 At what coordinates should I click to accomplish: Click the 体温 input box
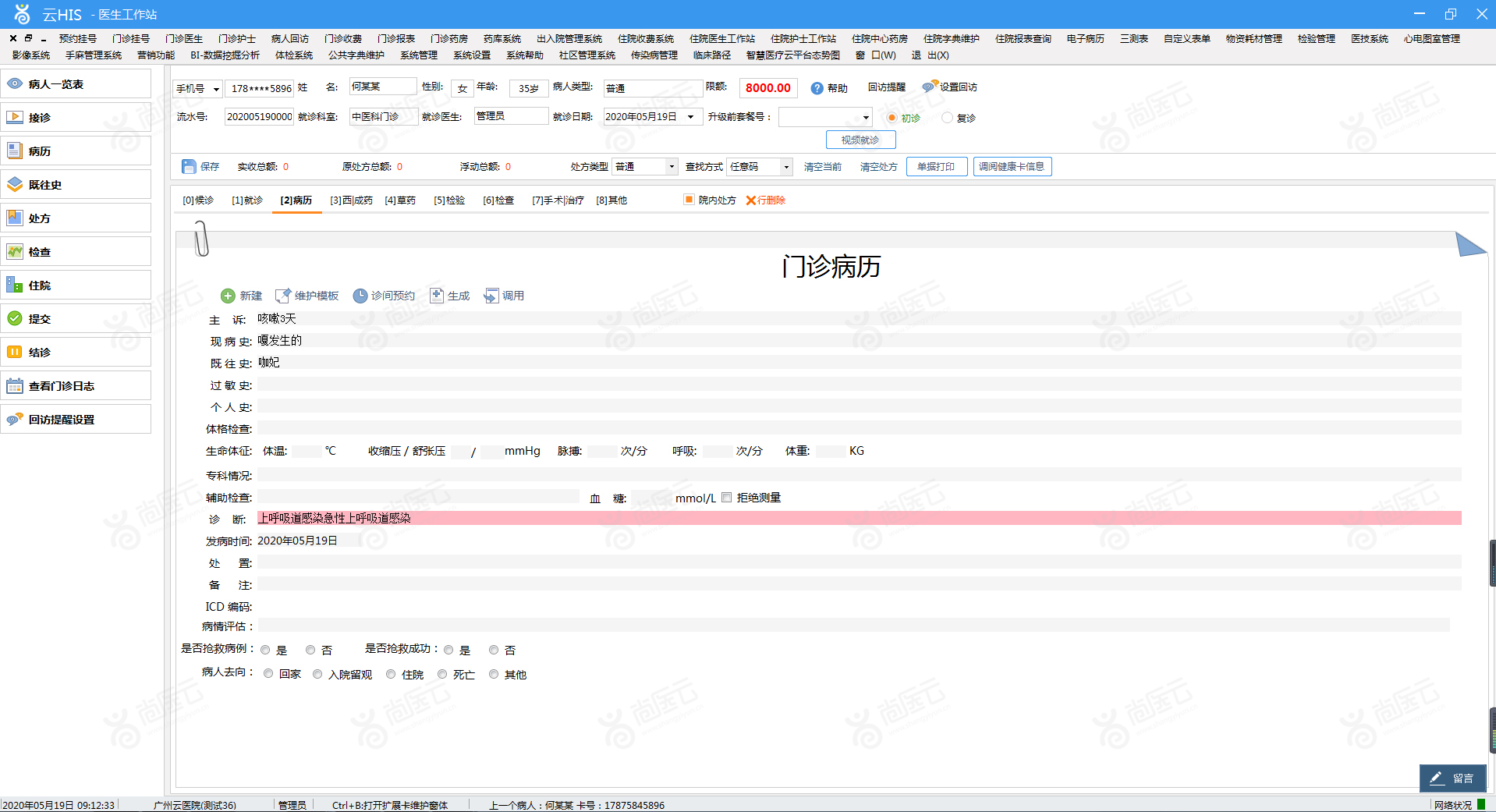pyautogui.click(x=306, y=451)
